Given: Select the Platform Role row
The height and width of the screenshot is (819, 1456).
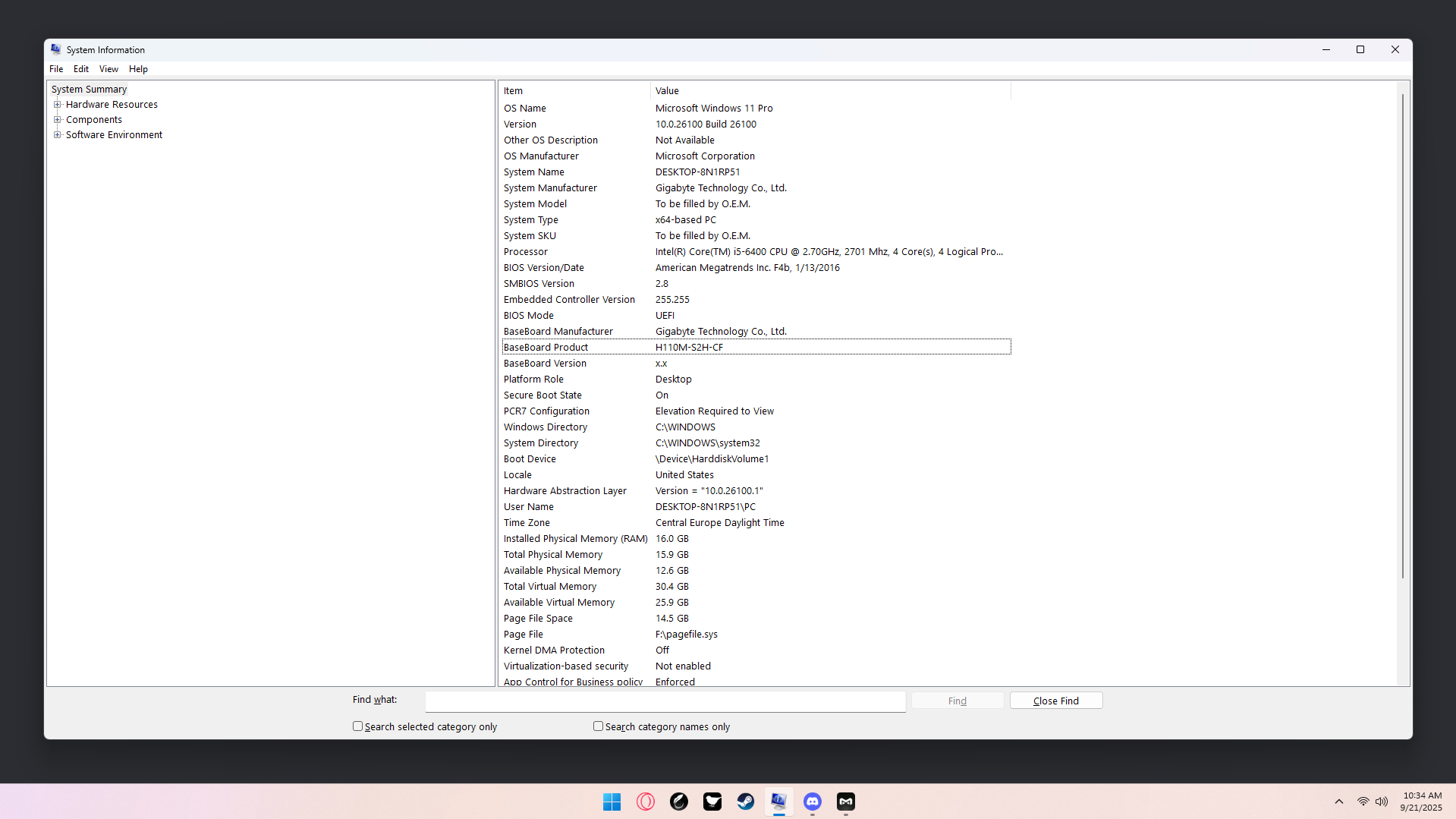Looking at the screenshot, I should click(x=756, y=380).
